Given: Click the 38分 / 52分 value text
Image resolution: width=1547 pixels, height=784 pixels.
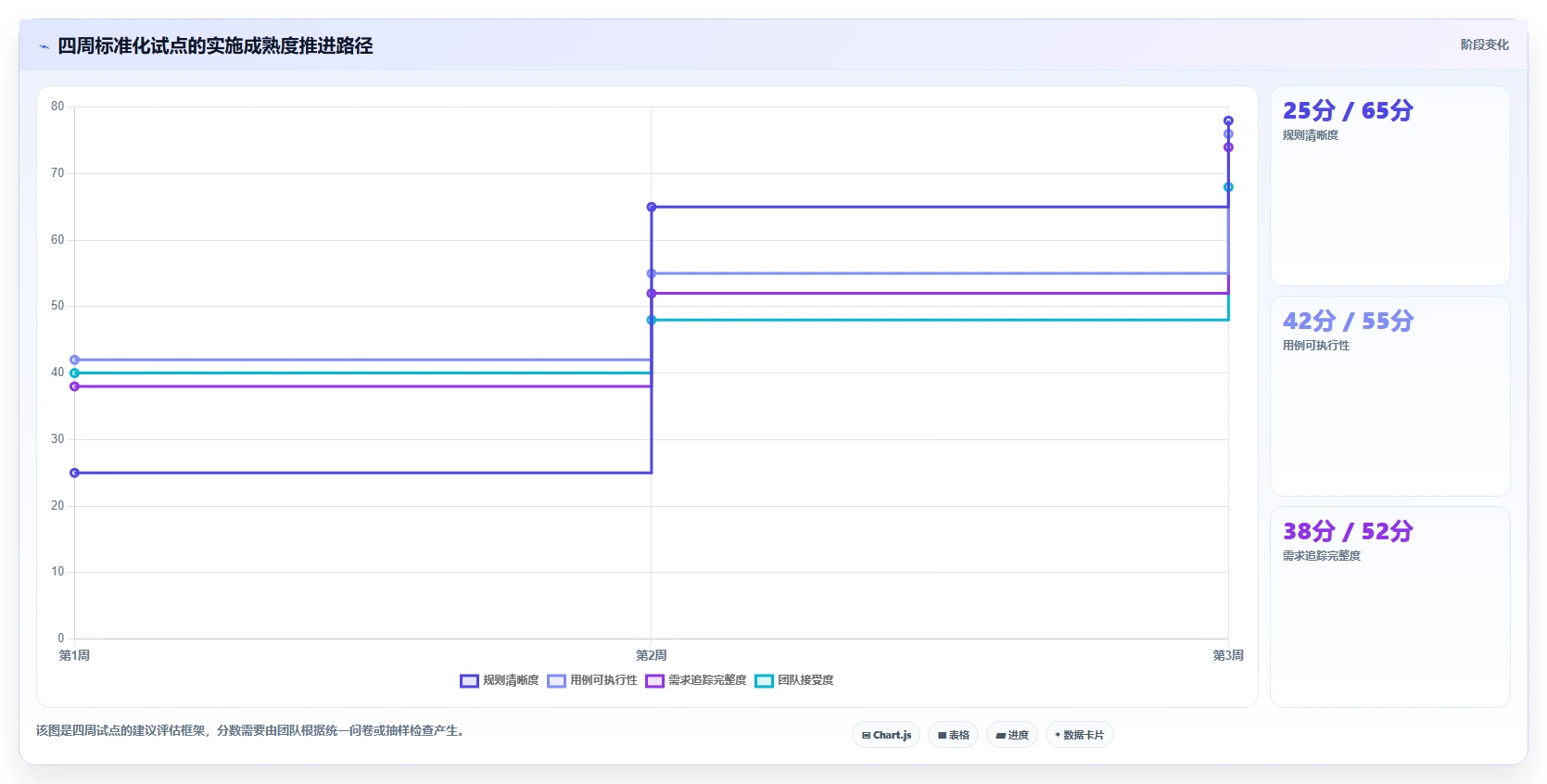Looking at the screenshot, I should click(x=1348, y=531).
